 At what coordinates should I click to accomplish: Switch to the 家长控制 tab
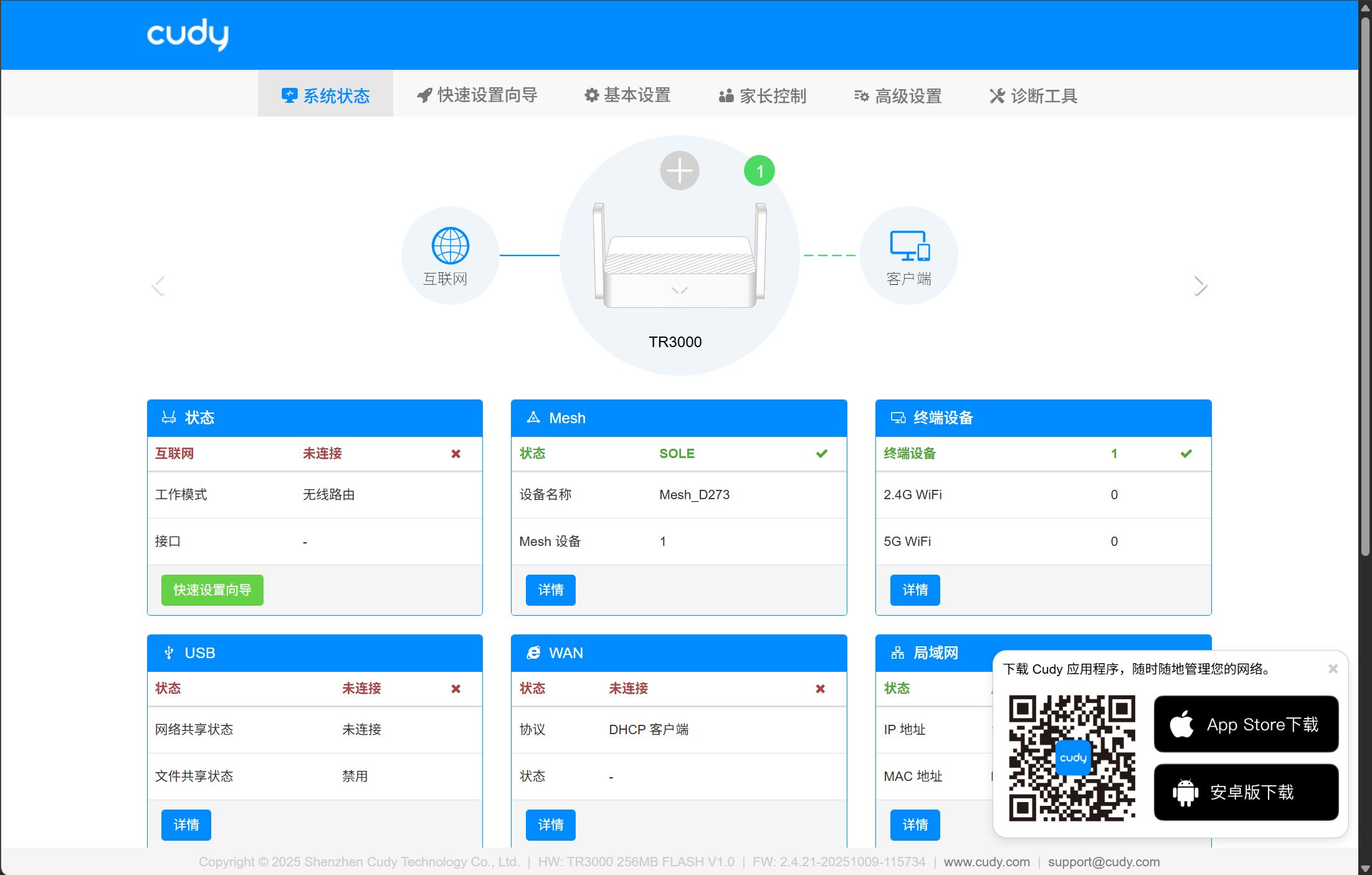pyautogui.click(x=762, y=95)
